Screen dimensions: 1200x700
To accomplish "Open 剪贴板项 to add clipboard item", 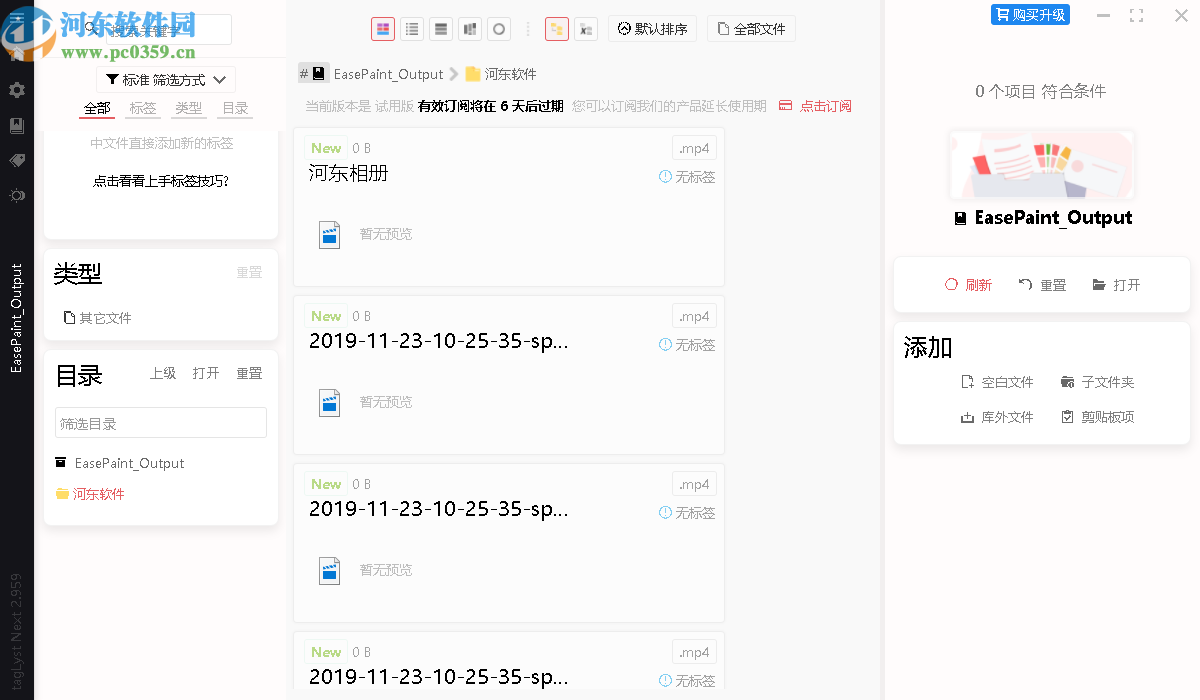I will [1096, 417].
